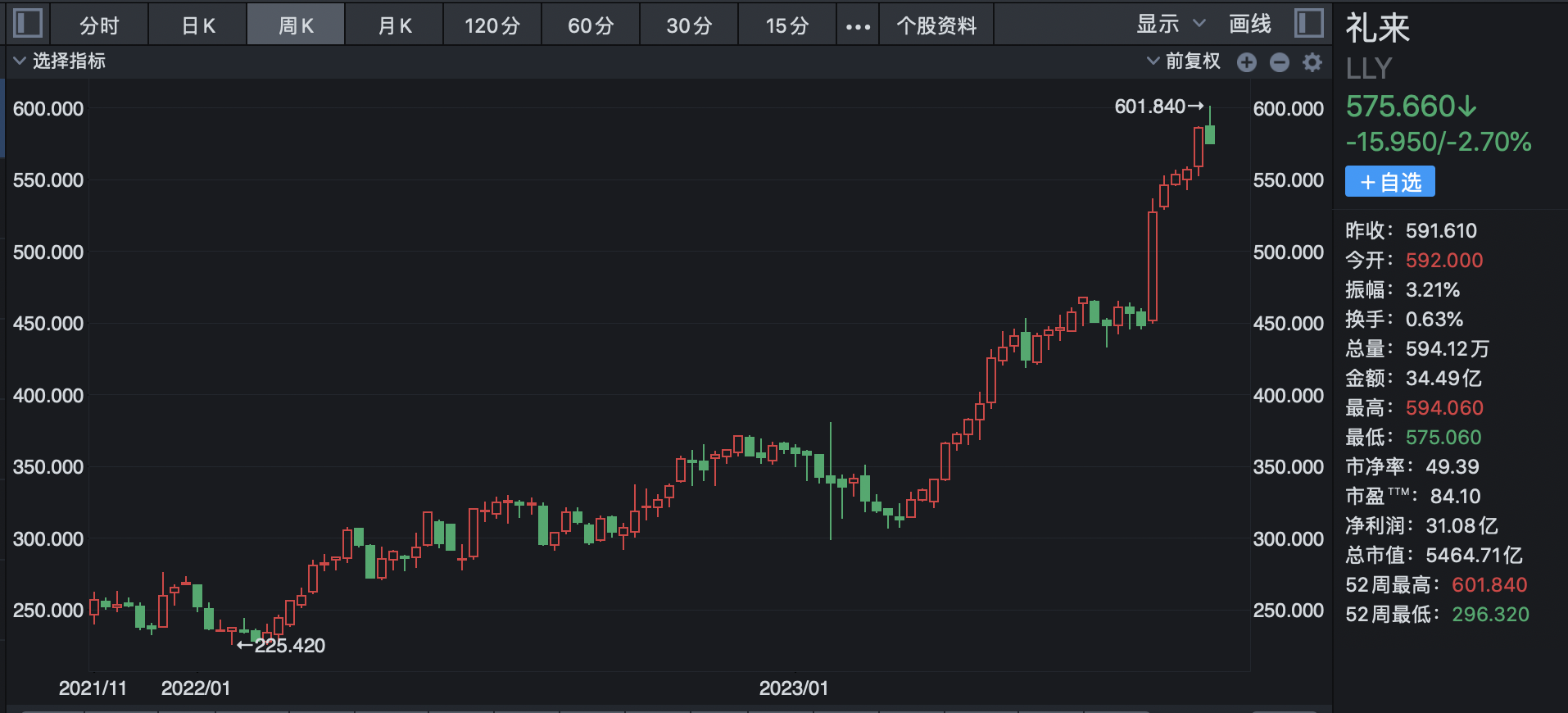Open the 120分 timeframe tab
The image size is (1568, 713).
(492, 25)
